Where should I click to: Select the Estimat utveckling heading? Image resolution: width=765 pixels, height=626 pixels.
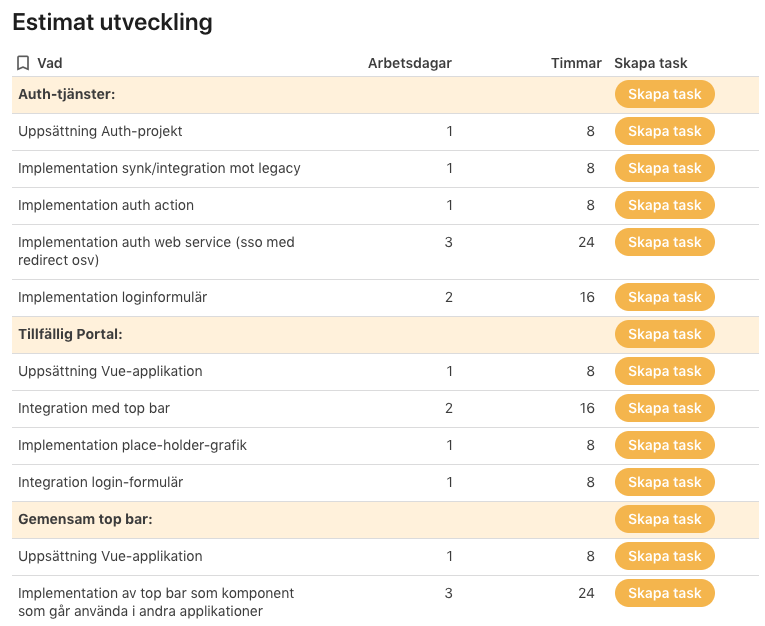(x=112, y=23)
